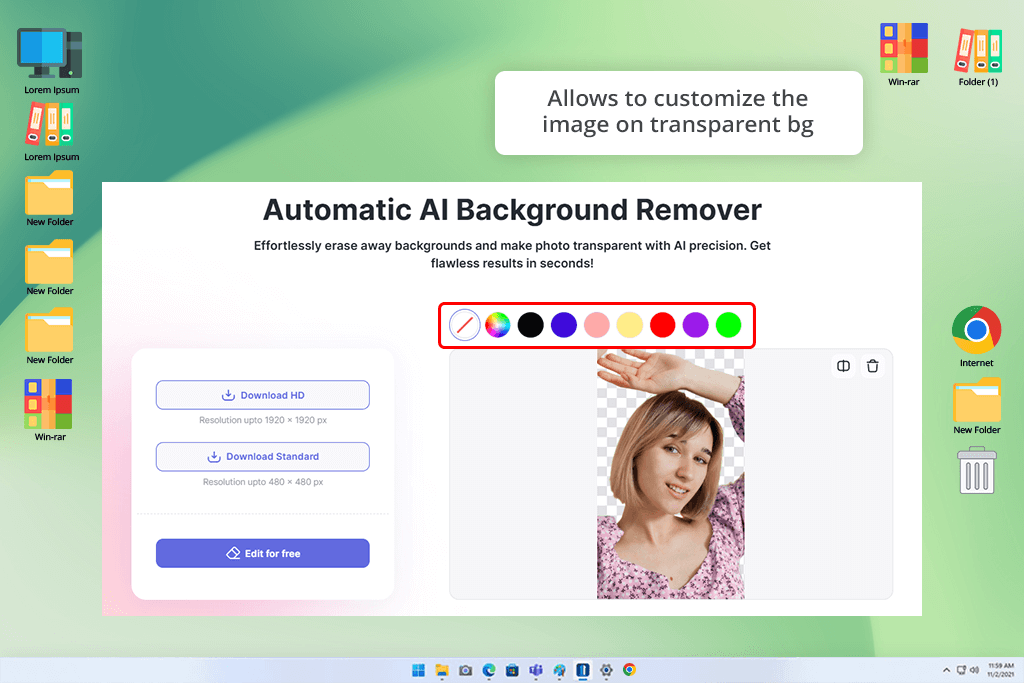Open the Recycle Bin desktop icon
The width and height of the screenshot is (1024, 683).
pyautogui.click(x=977, y=470)
